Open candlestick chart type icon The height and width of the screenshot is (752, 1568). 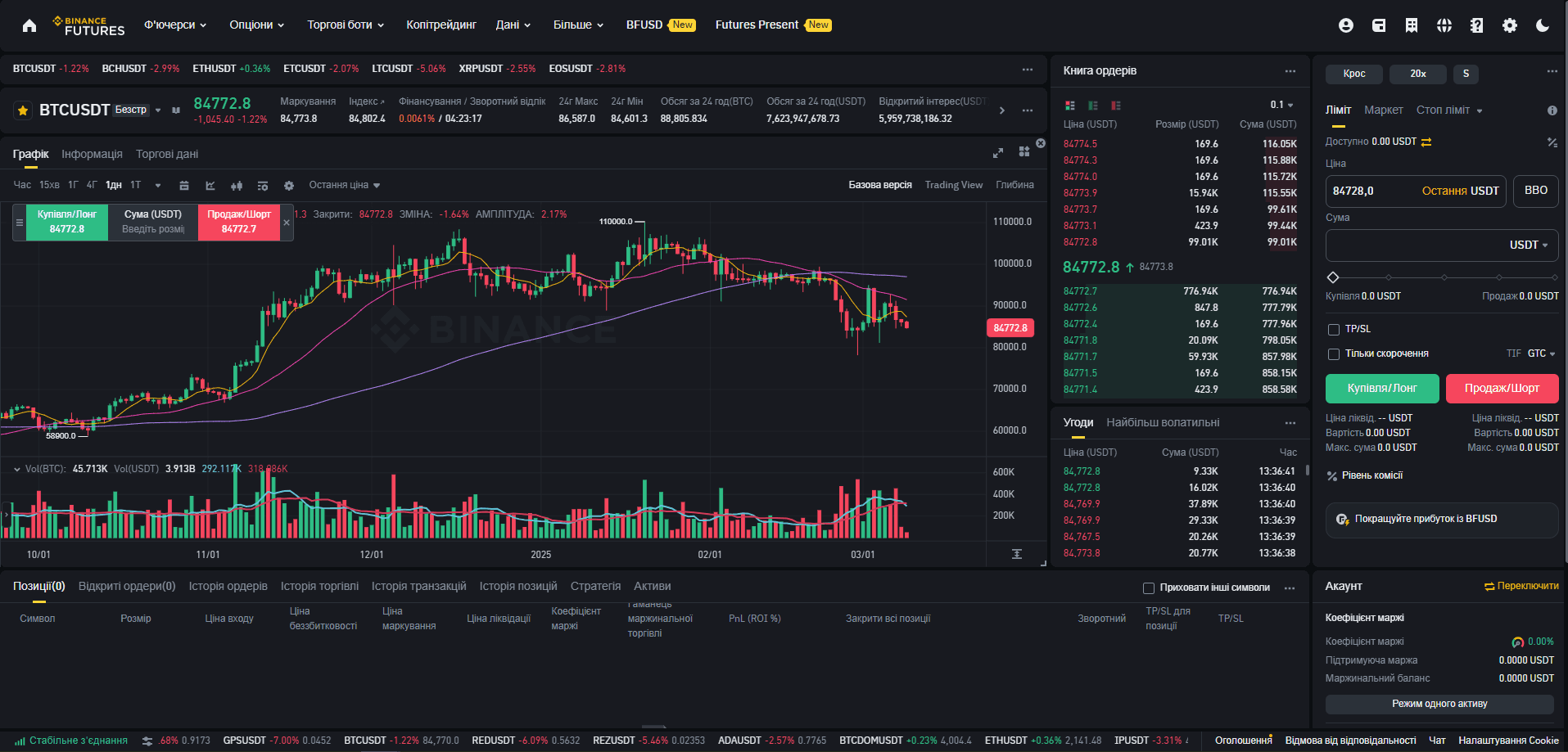tap(237, 186)
